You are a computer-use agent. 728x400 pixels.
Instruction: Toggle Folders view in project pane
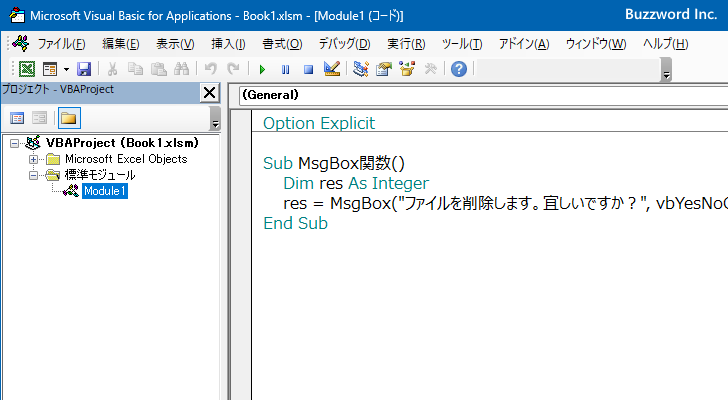pyautogui.click(x=69, y=118)
